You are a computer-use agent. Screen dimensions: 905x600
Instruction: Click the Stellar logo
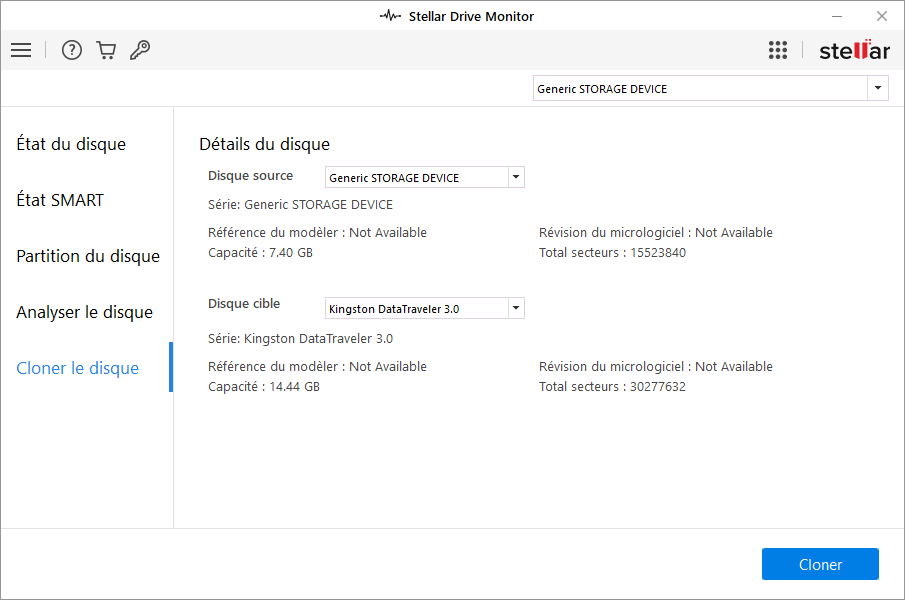[854, 50]
